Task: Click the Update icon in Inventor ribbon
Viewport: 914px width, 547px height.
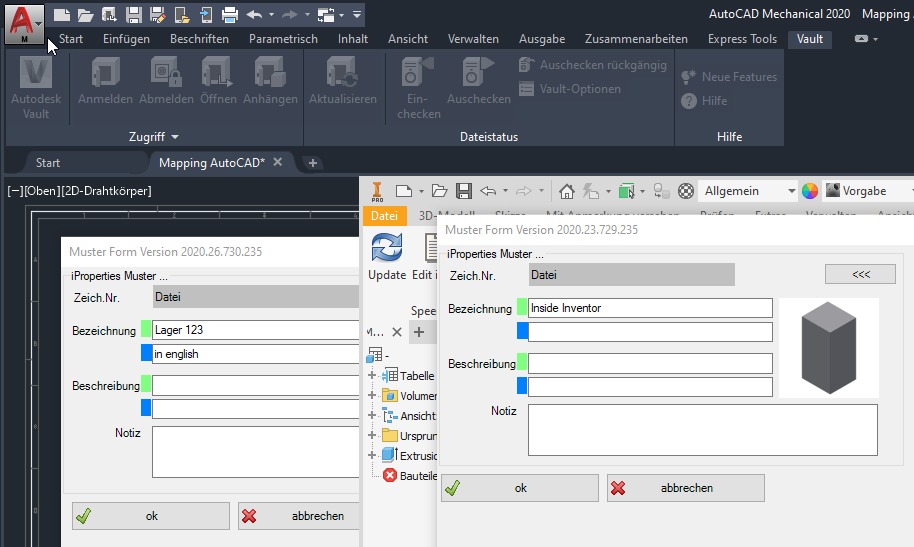Action: (x=387, y=248)
